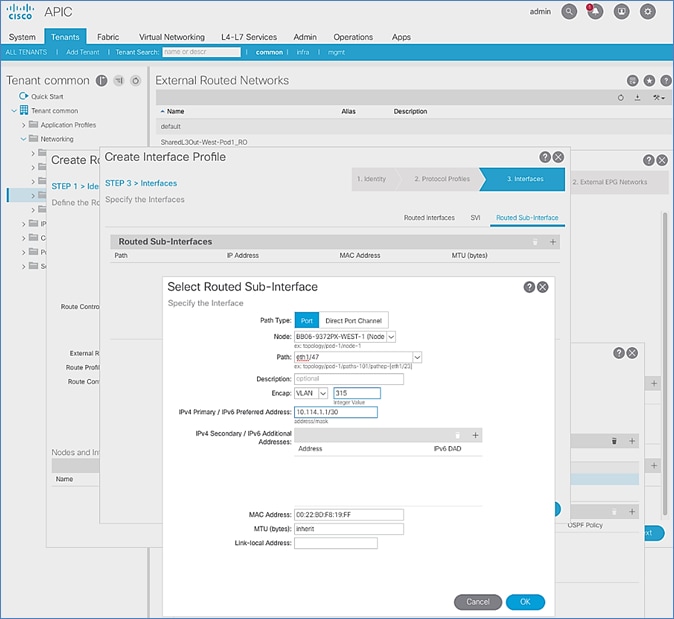Open the Admin menu tab
Viewport: 674px width, 619px height.
pos(305,37)
